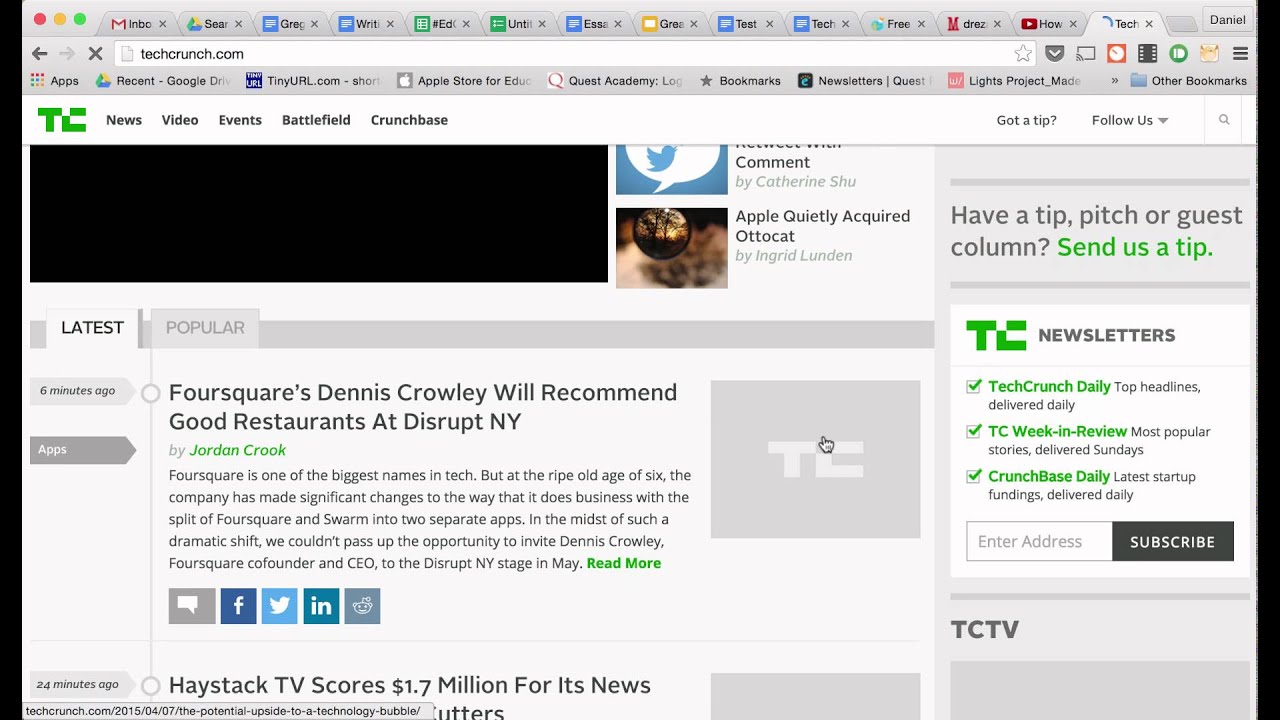Share Foursquare article on Reddit

click(362, 606)
